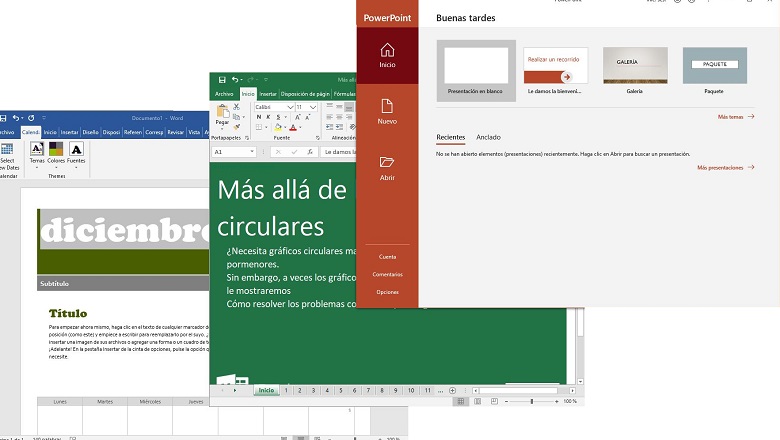Viewport: 780px width, 440px height.
Task: Open the Disposición de página tab in Excel
Action: coord(305,93)
